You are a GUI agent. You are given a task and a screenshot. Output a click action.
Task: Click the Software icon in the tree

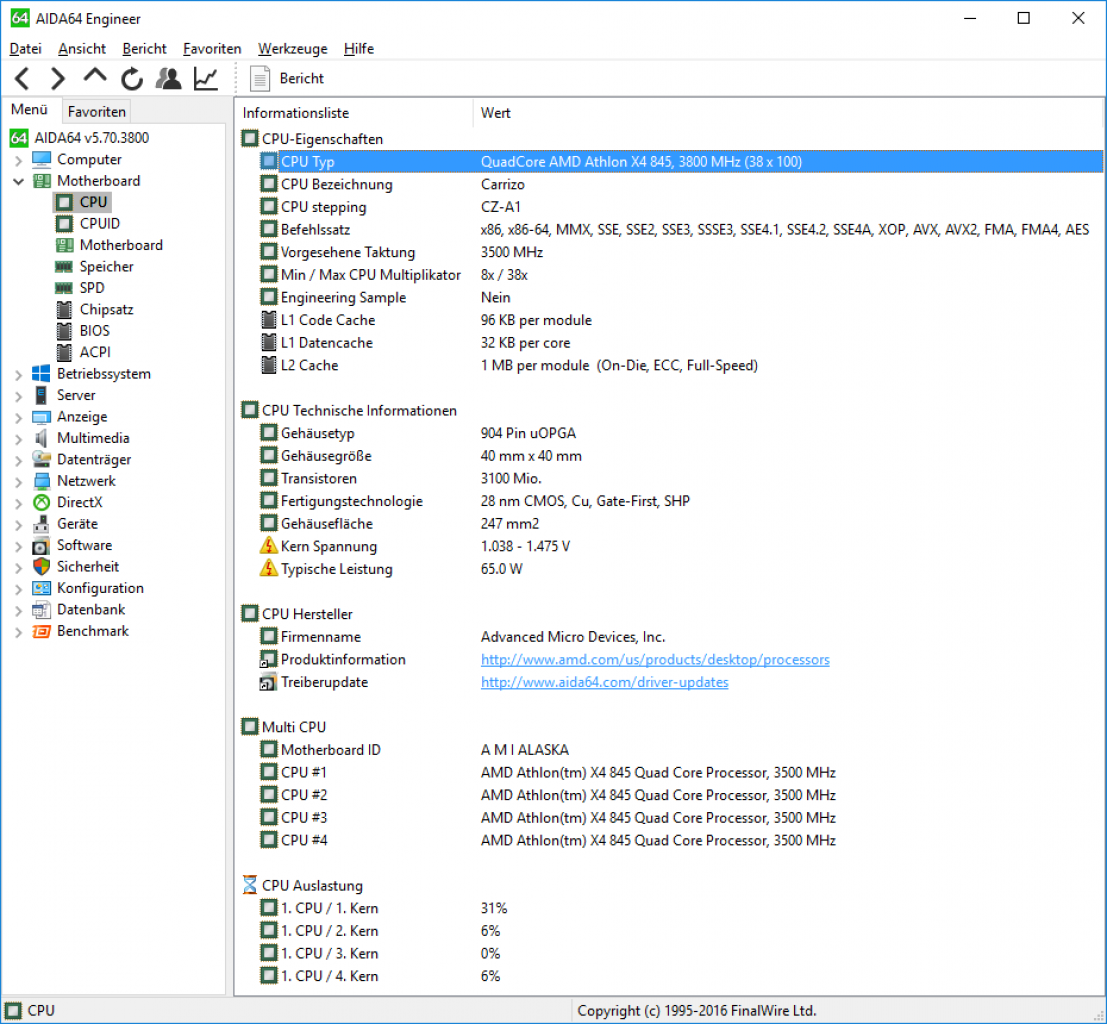pyautogui.click(x=41, y=545)
